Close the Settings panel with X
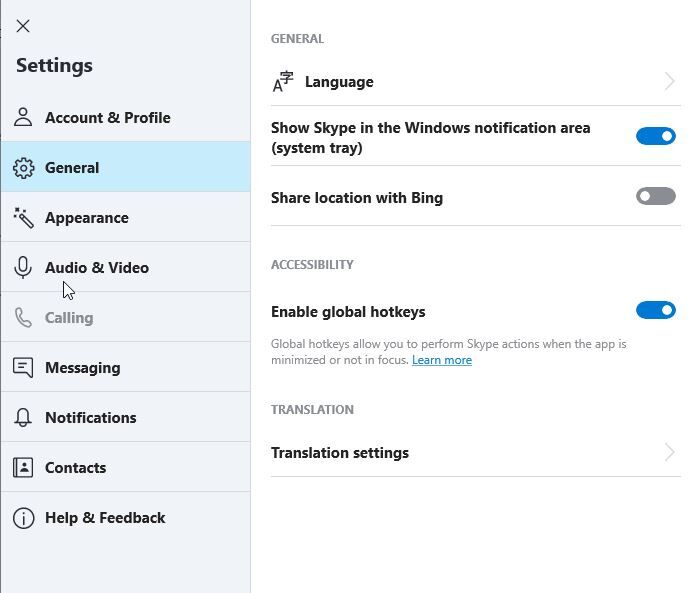The width and height of the screenshot is (698, 593). pos(23,26)
